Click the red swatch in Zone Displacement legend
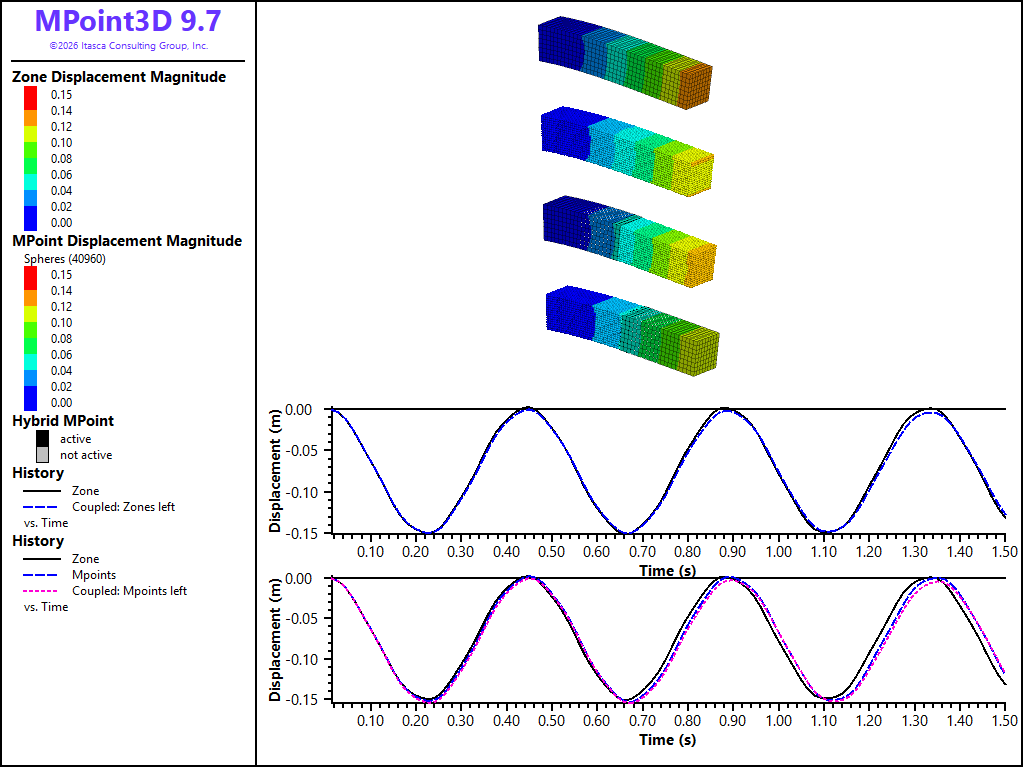Image resolution: width=1024 pixels, height=768 pixels. 31,98
